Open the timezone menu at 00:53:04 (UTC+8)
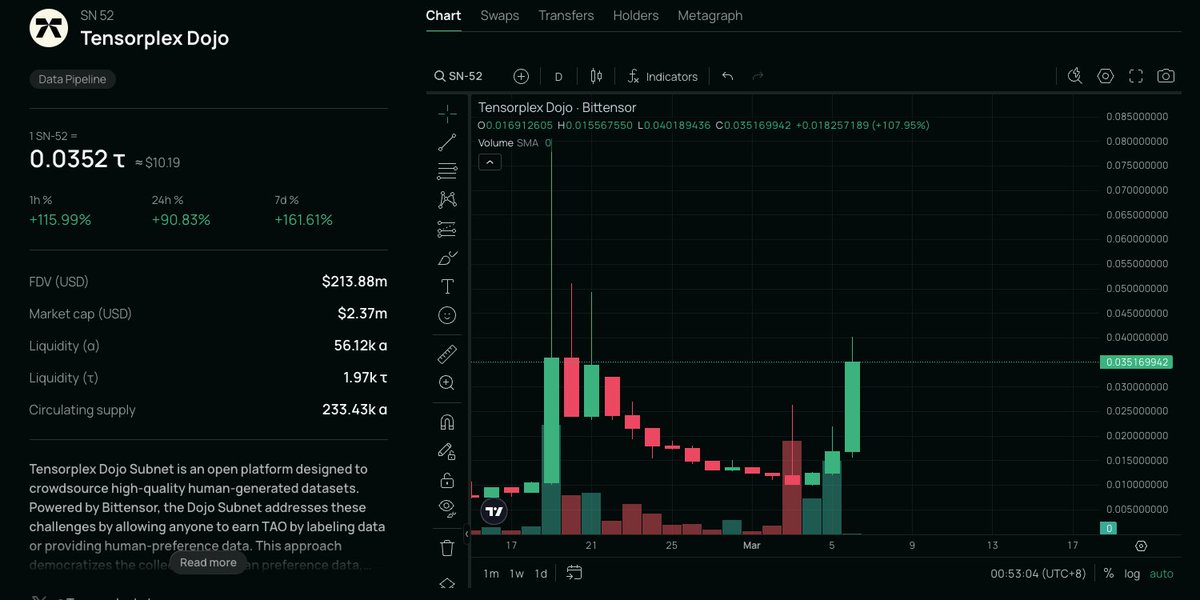This screenshot has height=600, width=1200. [x=1037, y=574]
